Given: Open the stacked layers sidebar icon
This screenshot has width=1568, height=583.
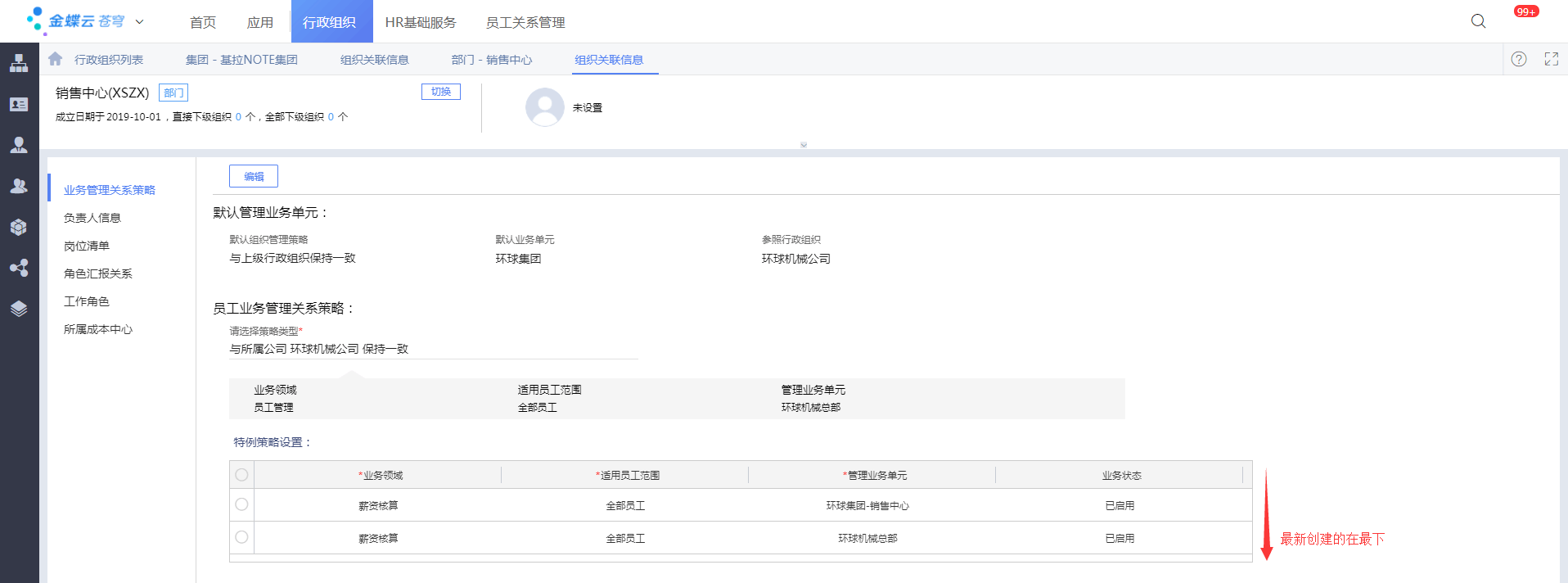Looking at the screenshot, I should [x=19, y=309].
